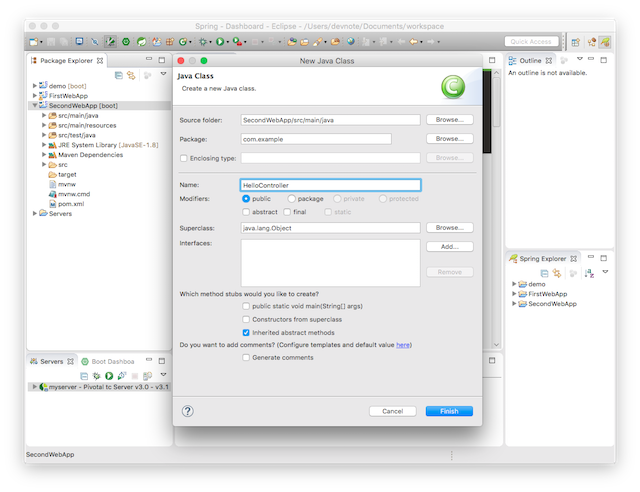
Task: Click Collapse All icon in Package Explorer
Action: click(119, 76)
